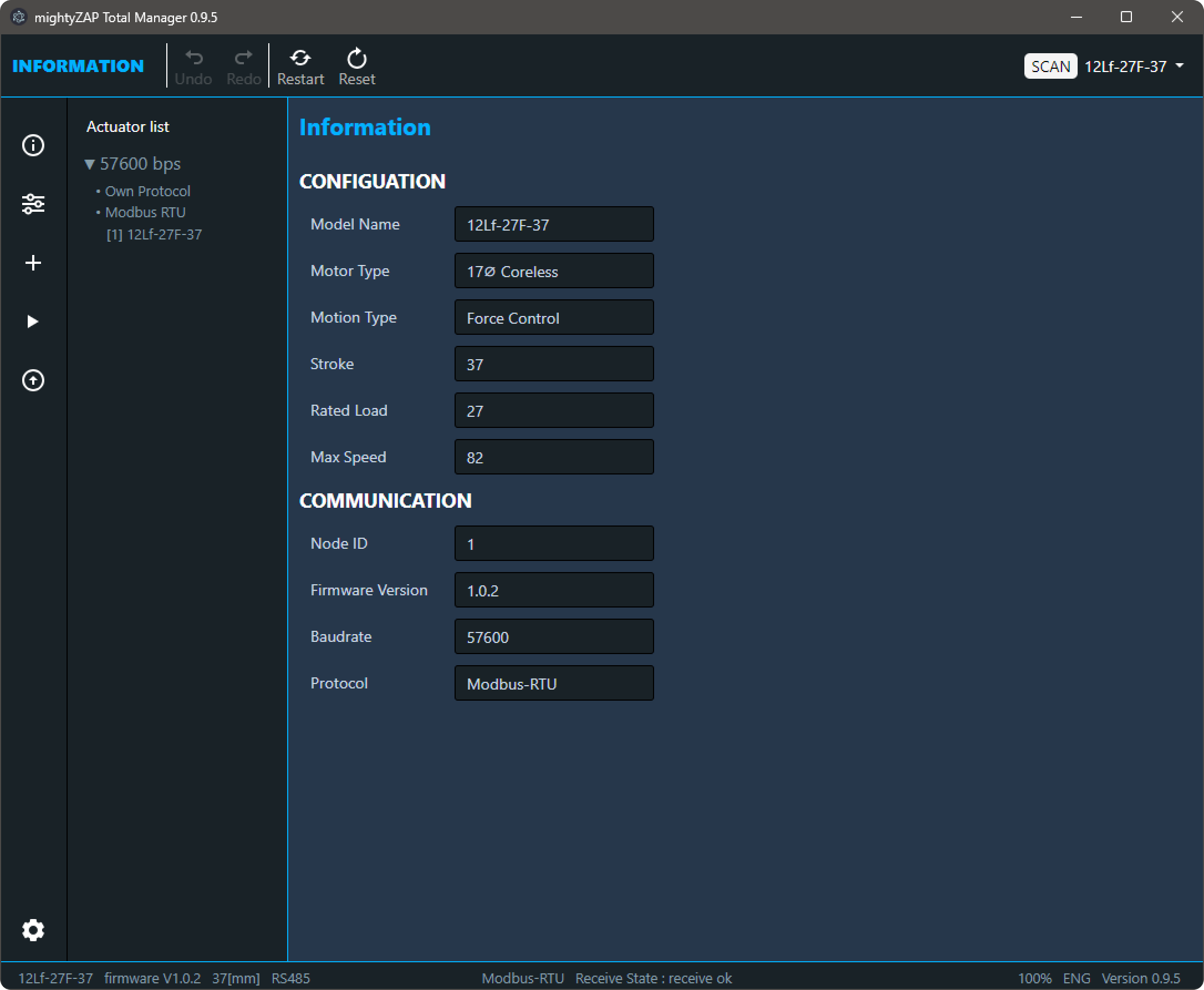Viewport: 1204px width, 990px height.
Task: Click the Redo toolbar button
Action: click(x=243, y=67)
